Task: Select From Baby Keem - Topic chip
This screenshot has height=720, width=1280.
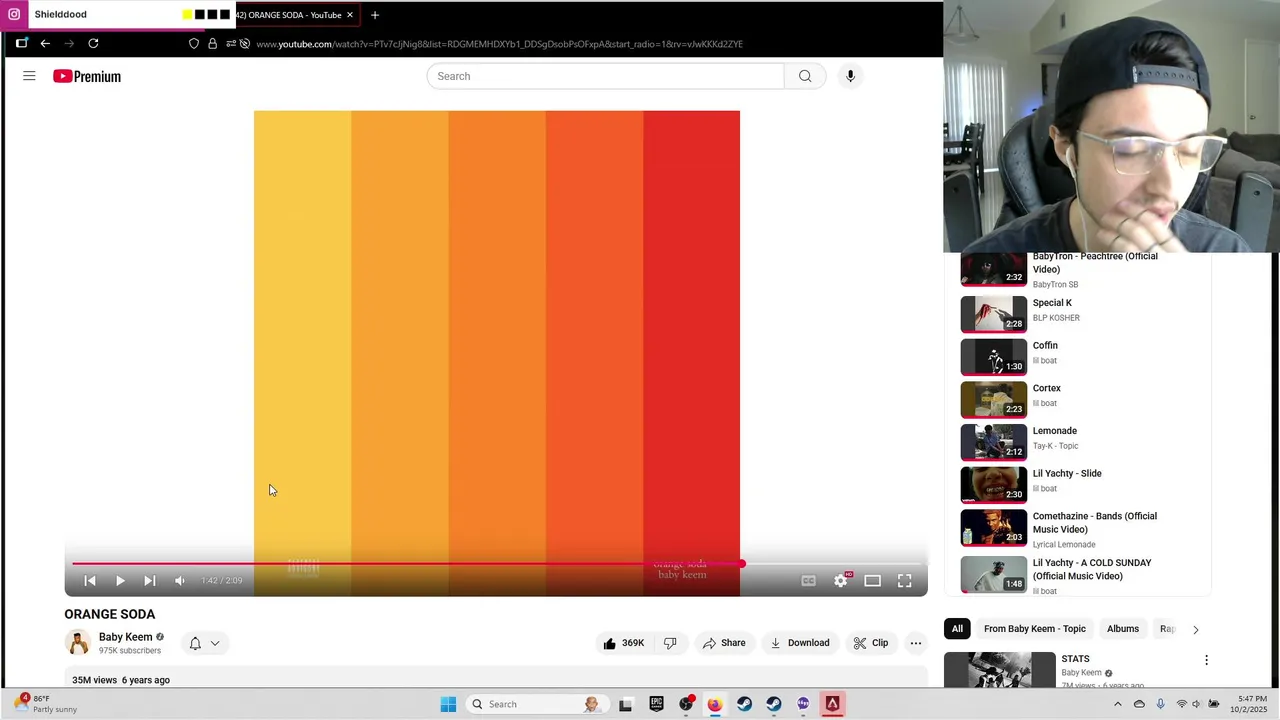Action: click(x=1034, y=629)
